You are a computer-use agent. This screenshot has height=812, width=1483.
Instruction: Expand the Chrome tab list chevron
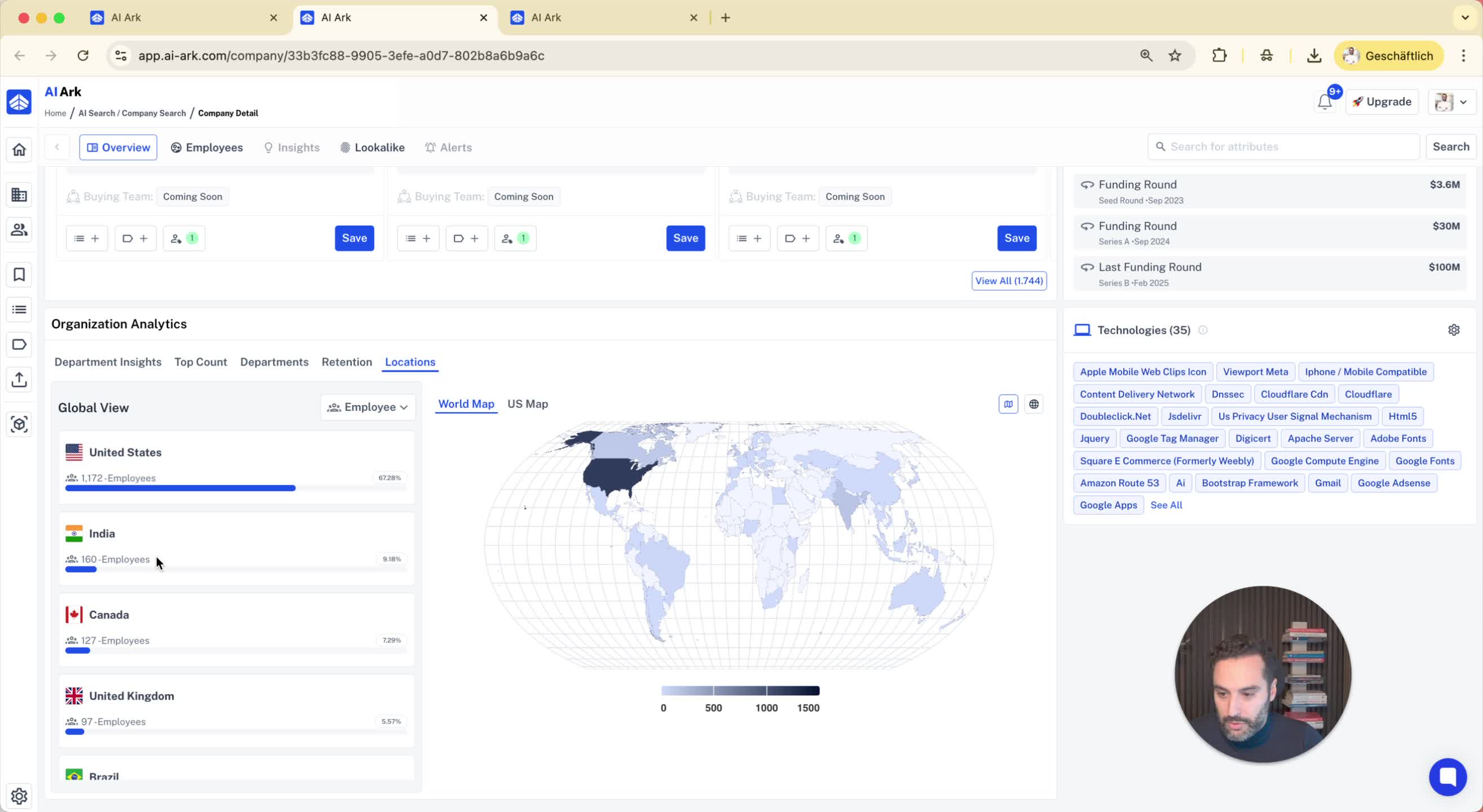pyautogui.click(x=1465, y=17)
